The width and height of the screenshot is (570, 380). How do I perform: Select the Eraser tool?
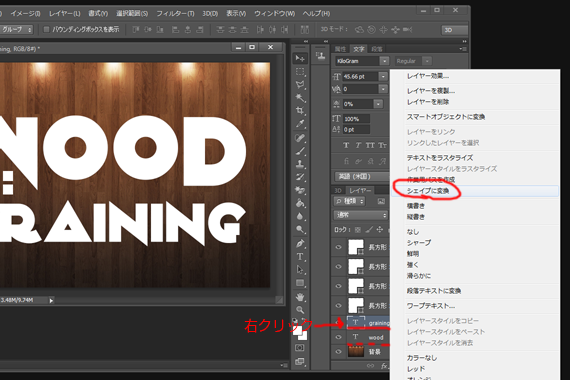300,190
